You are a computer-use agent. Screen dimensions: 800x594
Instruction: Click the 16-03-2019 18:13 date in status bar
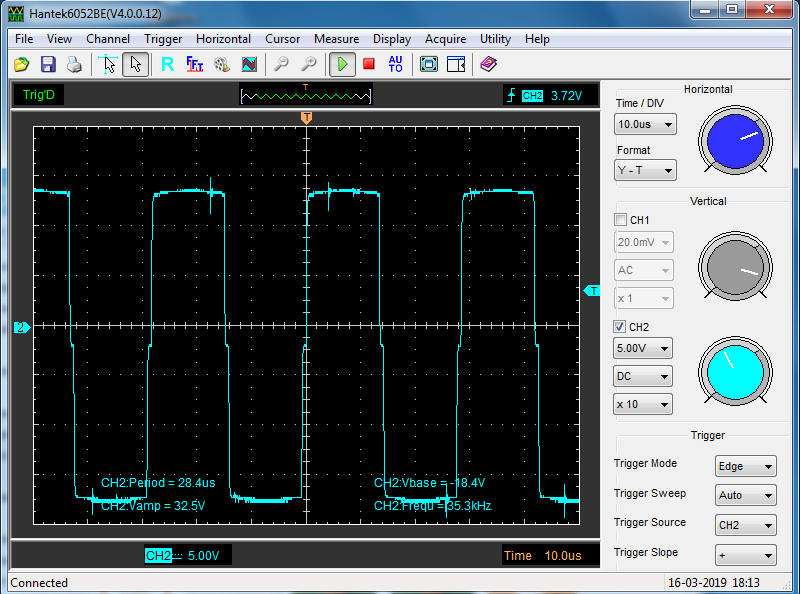click(714, 583)
